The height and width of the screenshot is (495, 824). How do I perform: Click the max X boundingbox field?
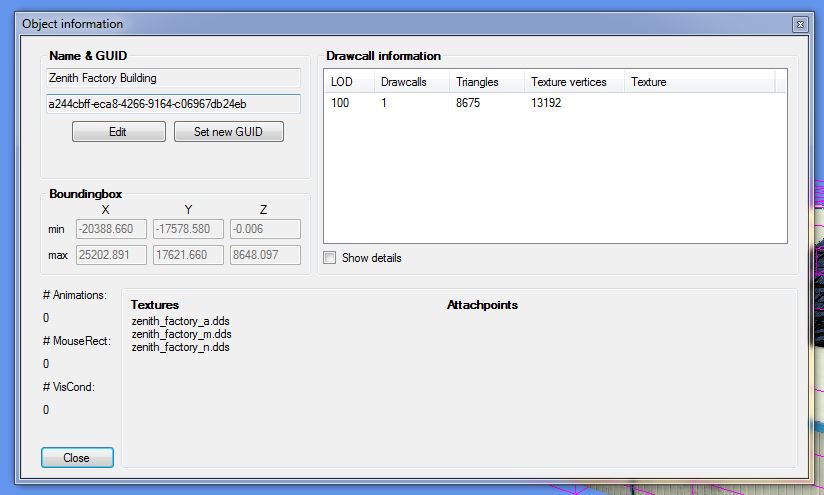click(x=111, y=255)
